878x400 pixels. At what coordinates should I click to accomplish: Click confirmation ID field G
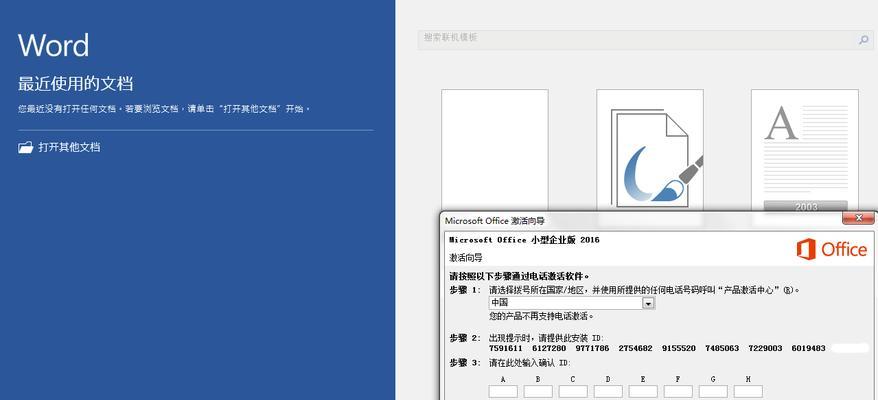pos(713,391)
